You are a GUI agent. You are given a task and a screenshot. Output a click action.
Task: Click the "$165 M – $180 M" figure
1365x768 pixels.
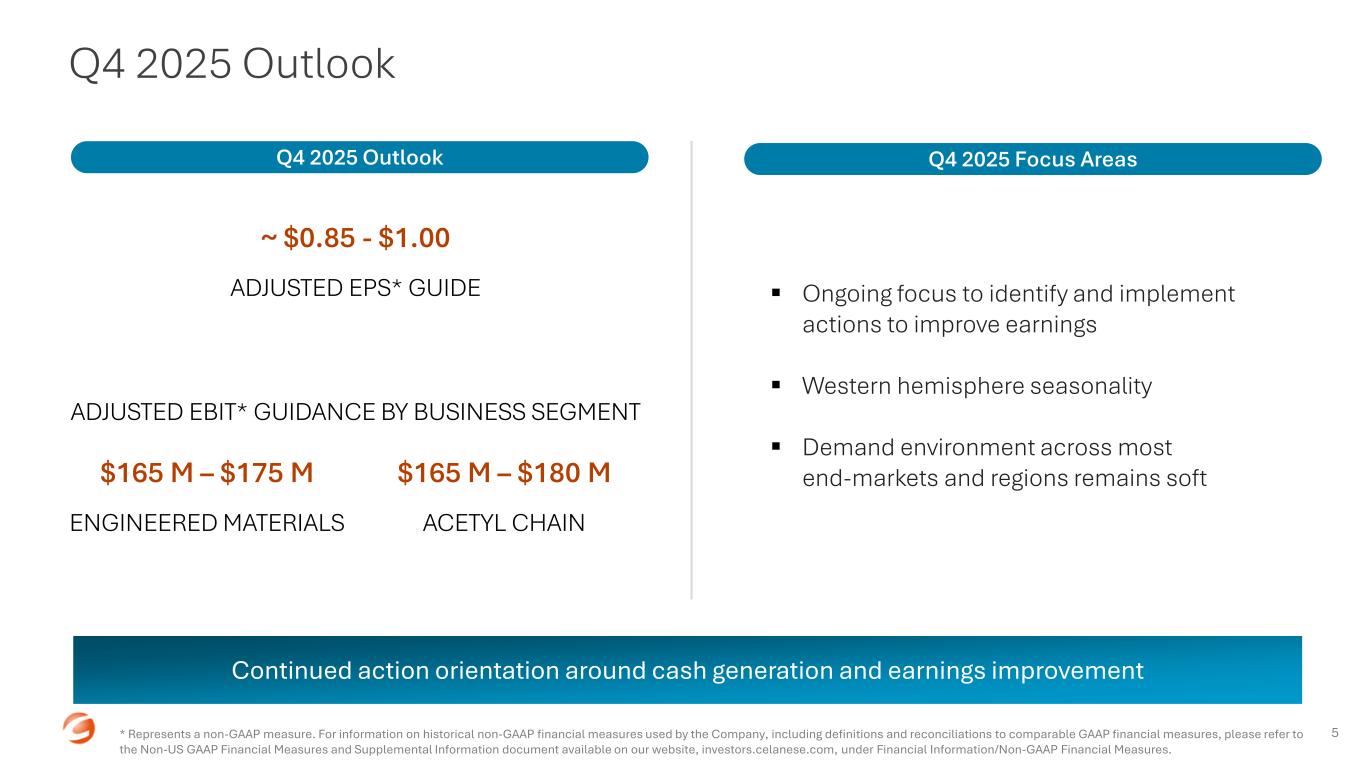504,472
